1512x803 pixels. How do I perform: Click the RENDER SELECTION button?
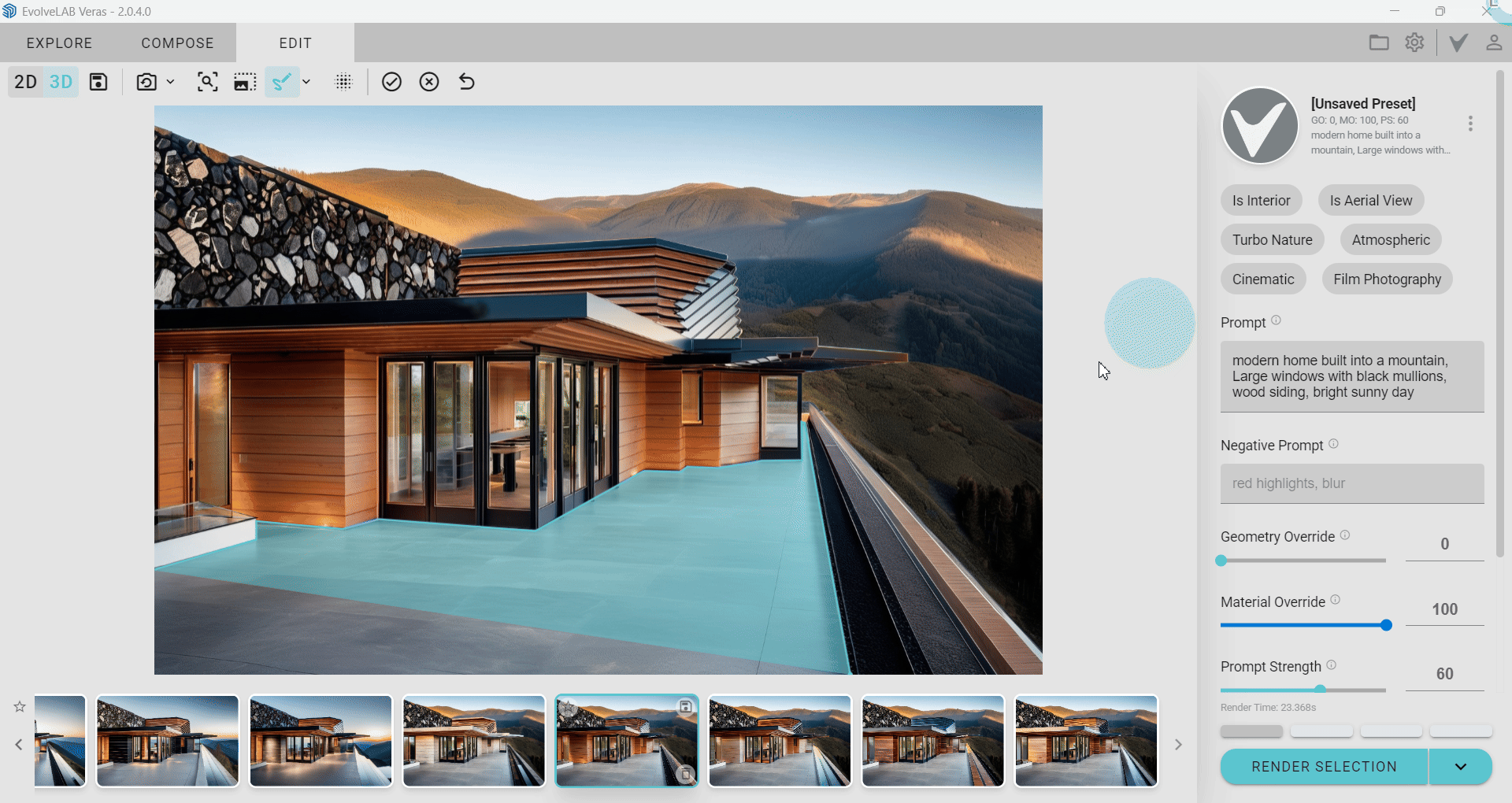(x=1324, y=767)
